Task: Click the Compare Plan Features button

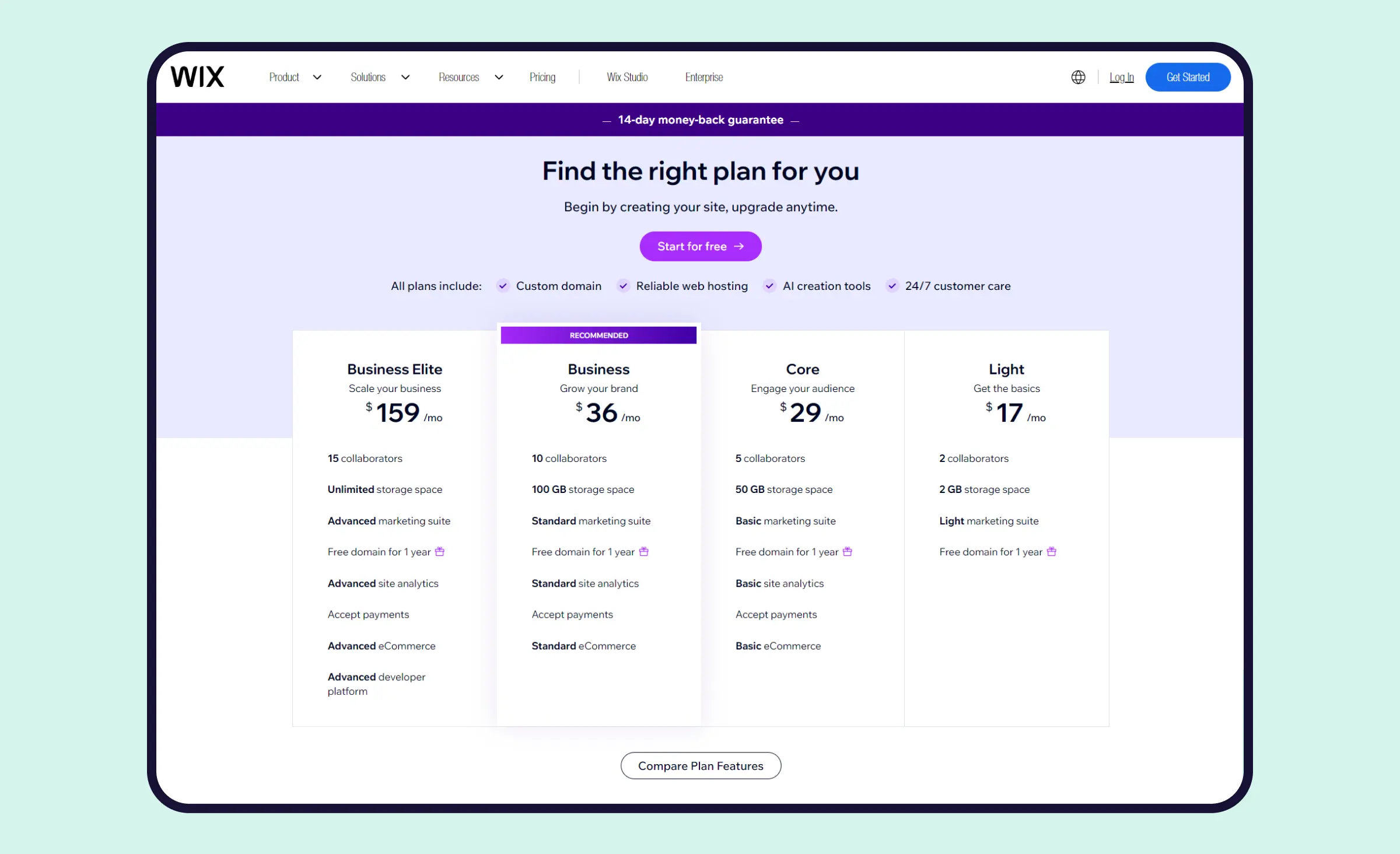Action: (x=701, y=765)
